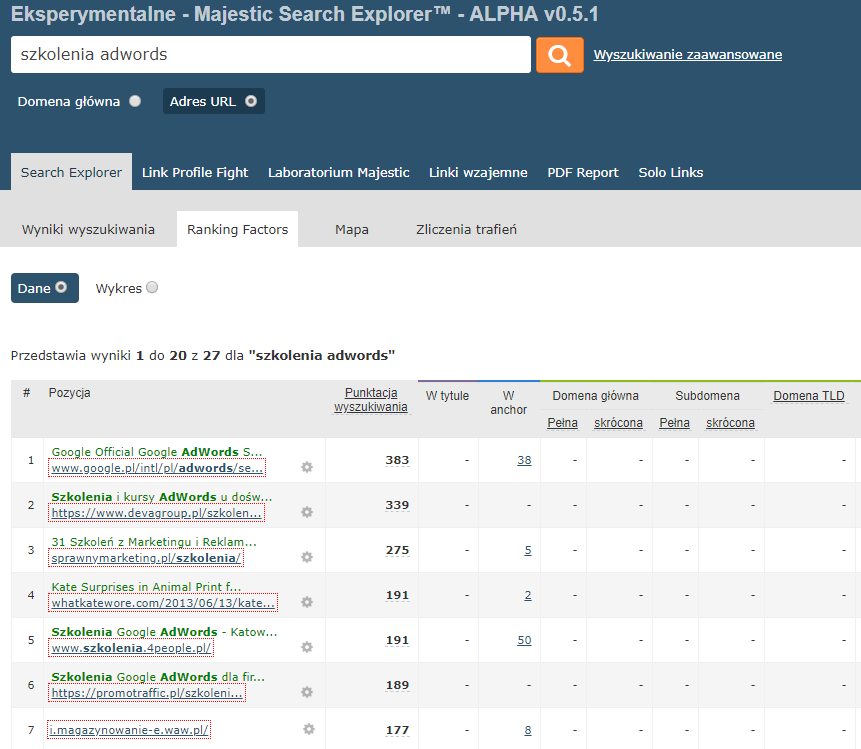Open gear settings for google.pl adwords result
861x749 pixels.
(307, 467)
